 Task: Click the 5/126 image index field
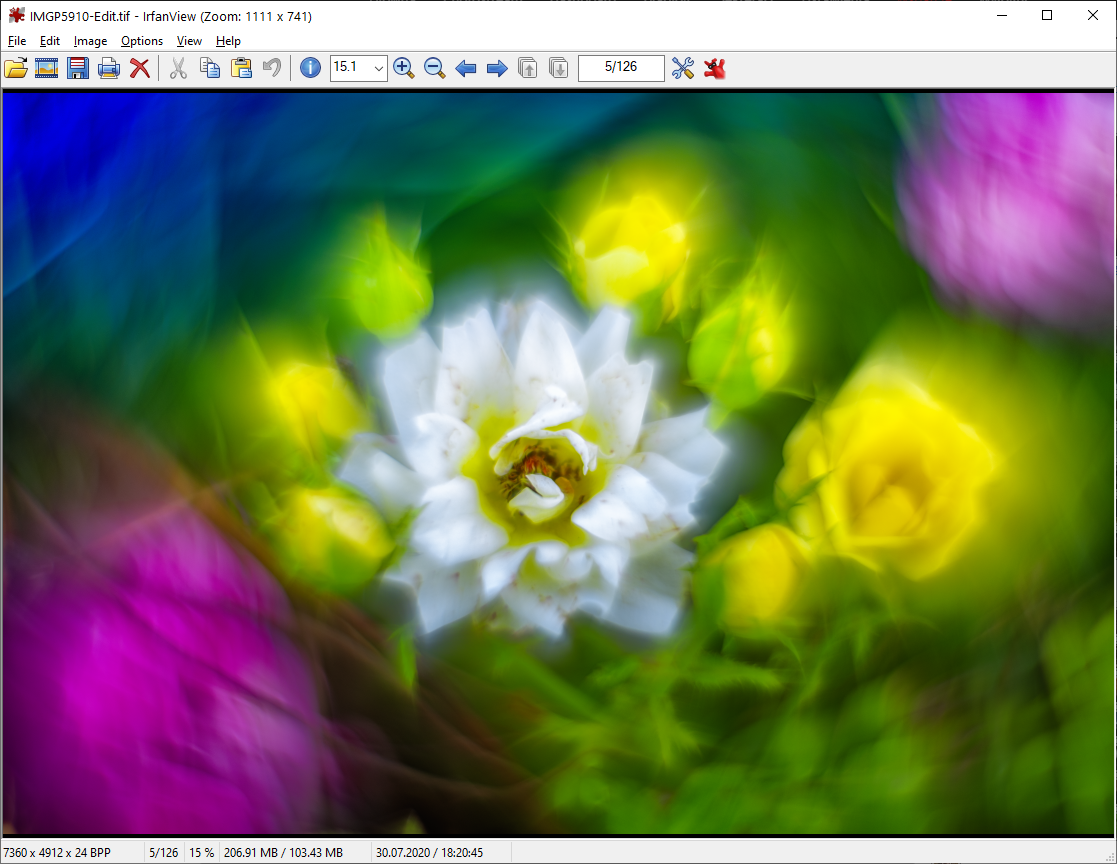tap(621, 68)
